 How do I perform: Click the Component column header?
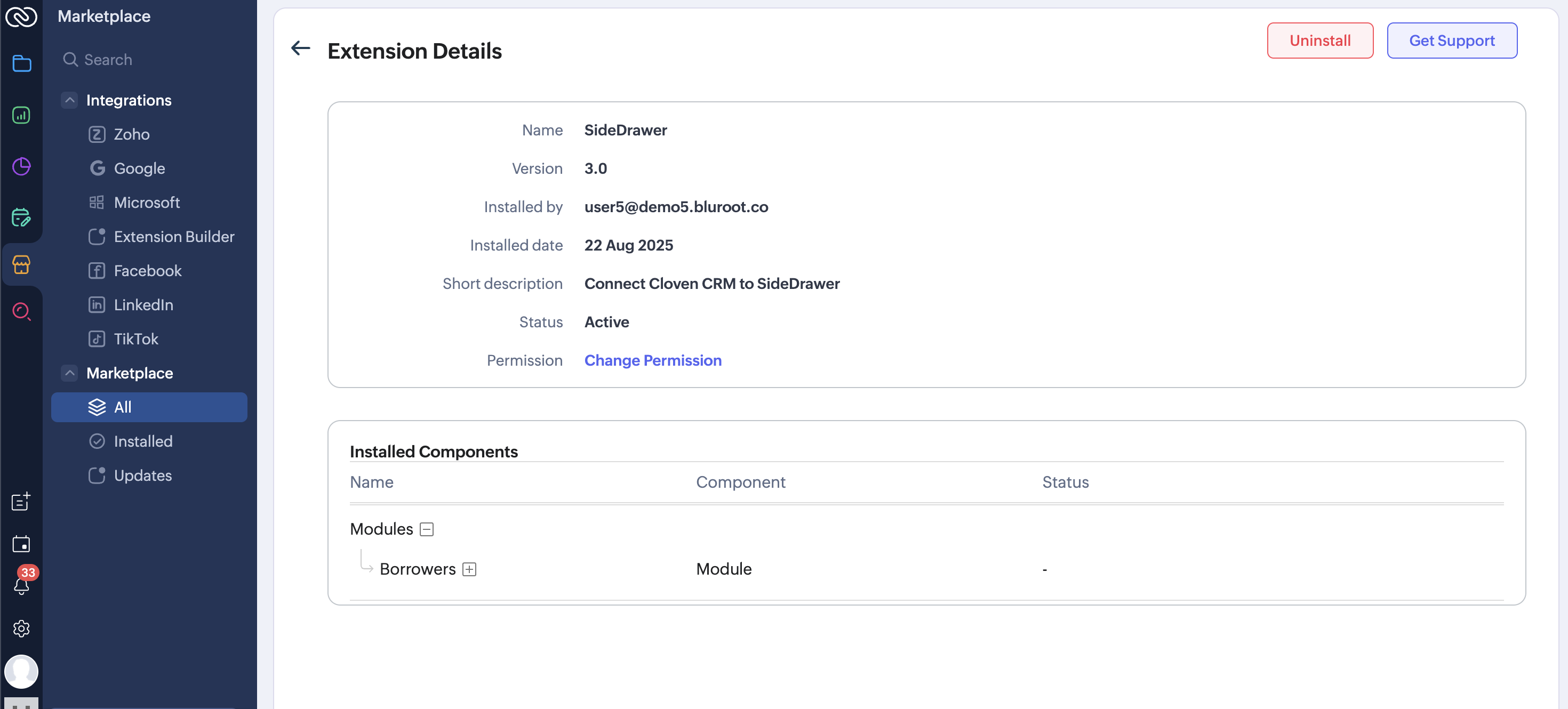tap(740, 481)
